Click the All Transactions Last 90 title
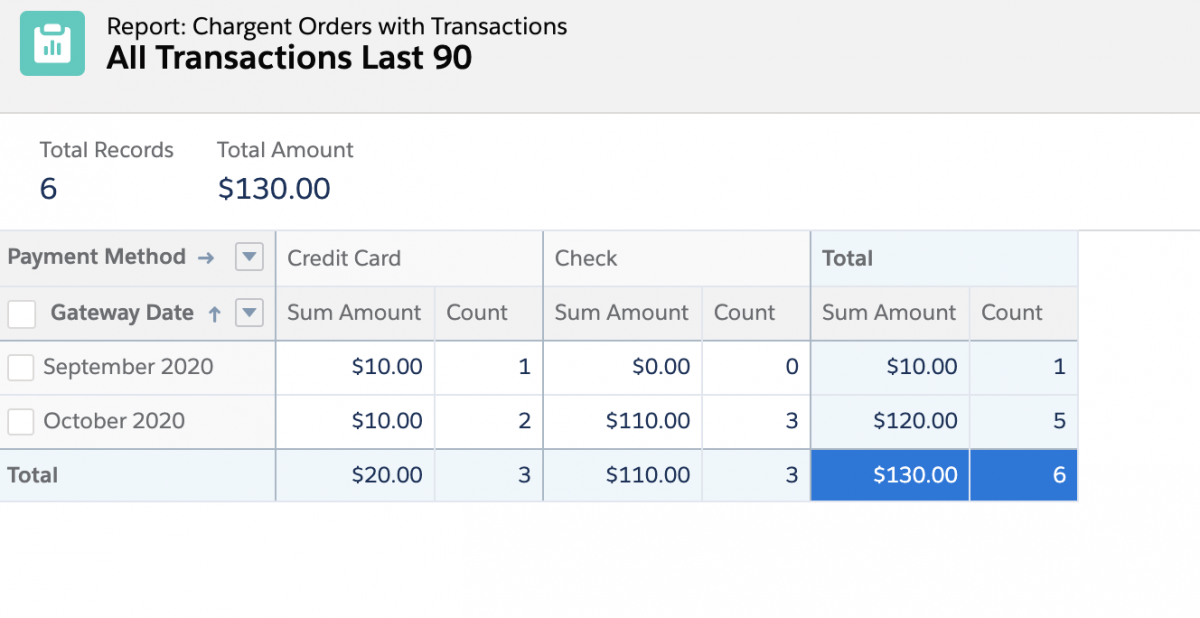 tap(289, 58)
